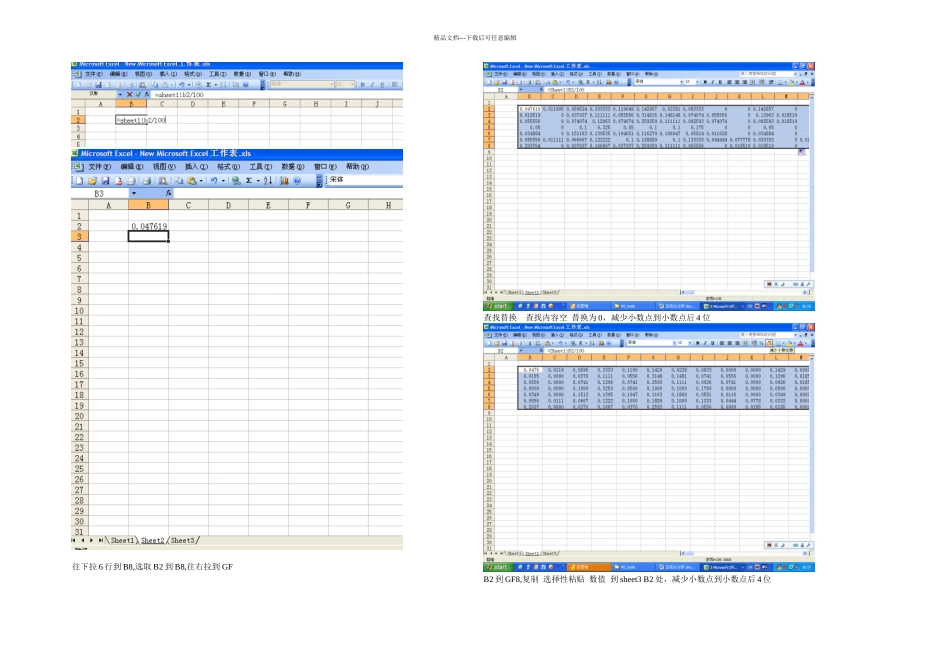Click start button on upper-right window's taskbar

pos(498,306)
